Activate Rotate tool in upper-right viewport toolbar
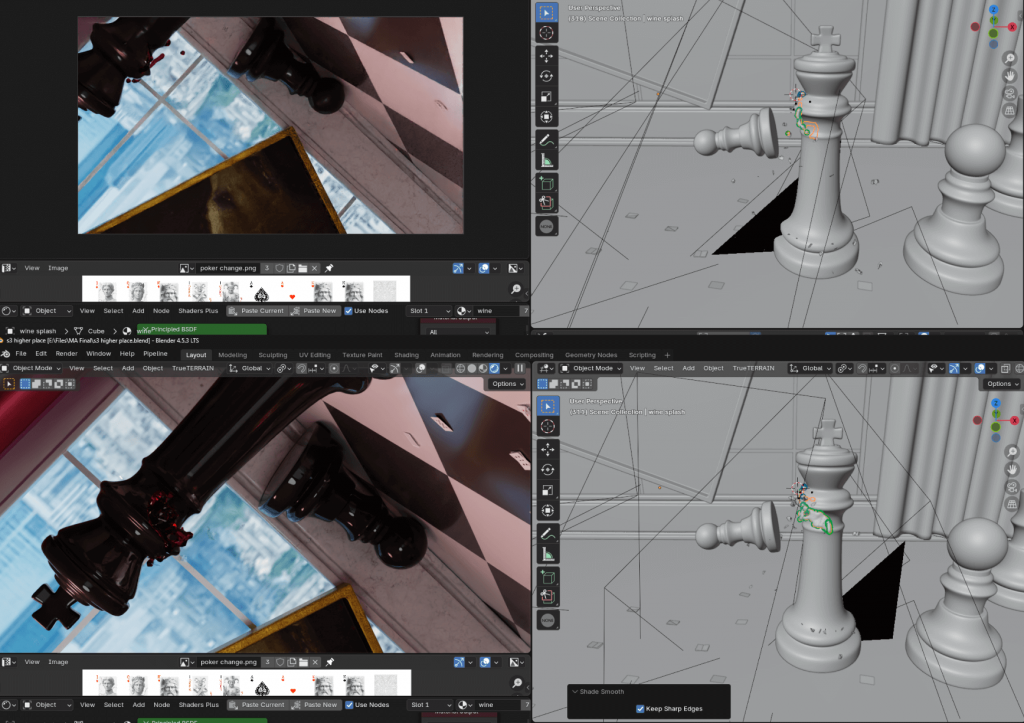The width and height of the screenshot is (1024, 723). tap(547, 76)
